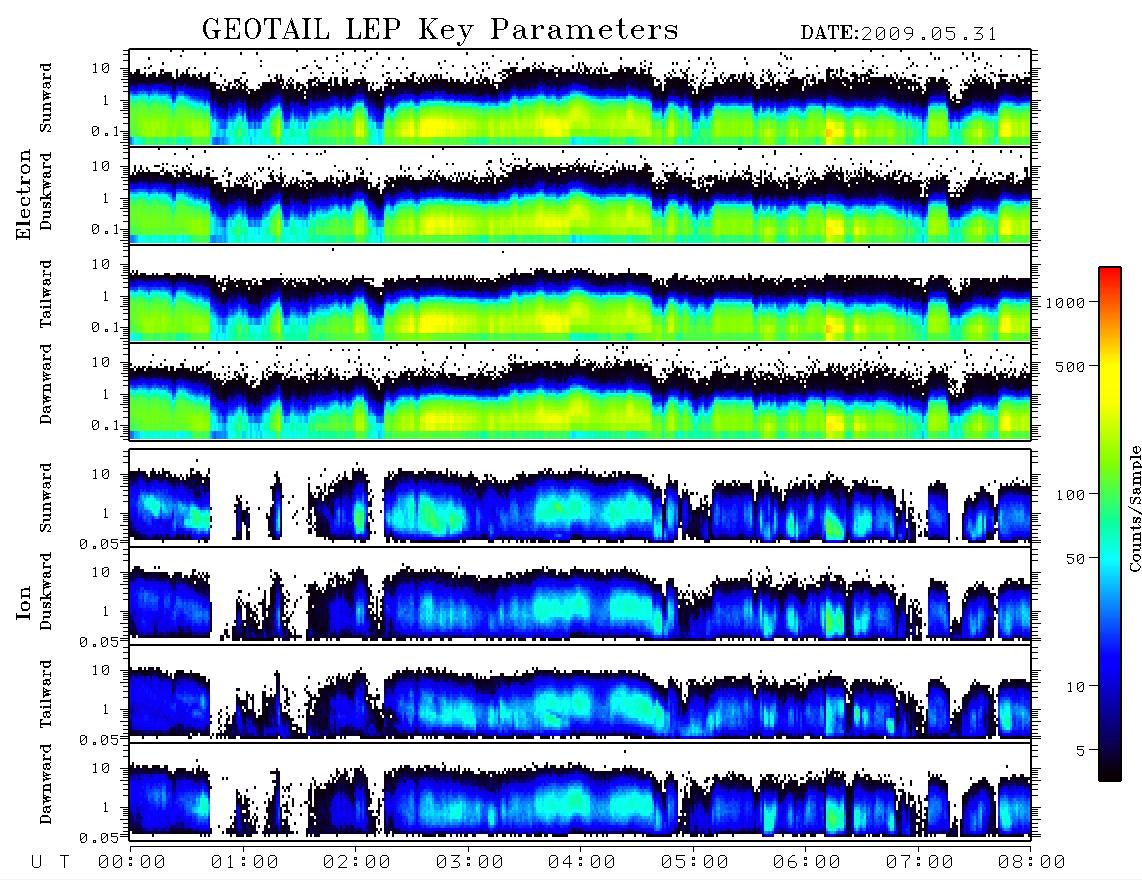
Task: Click the 00:00 time axis label
Action: coord(132,862)
